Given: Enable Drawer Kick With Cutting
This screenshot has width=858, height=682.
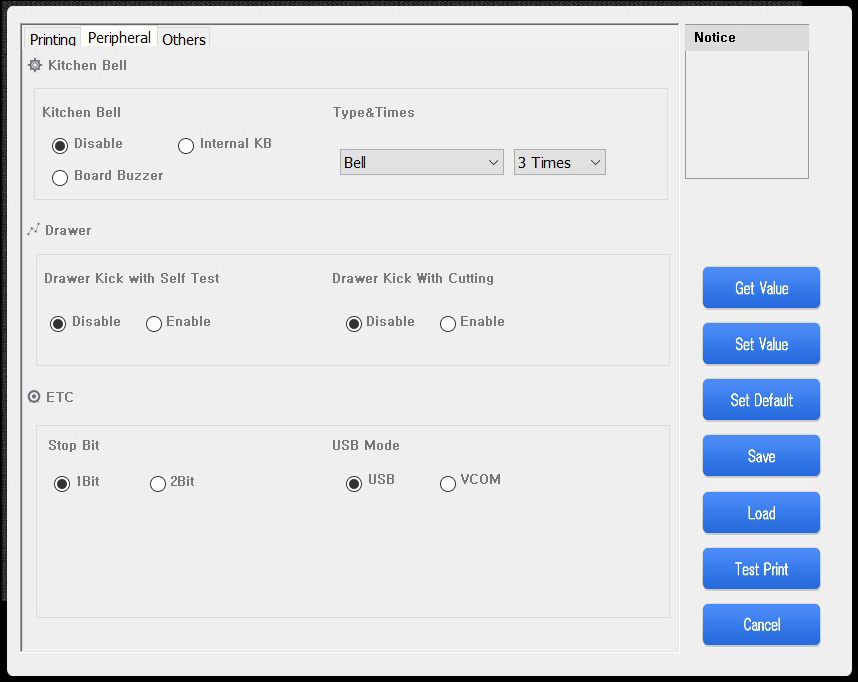Looking at the screenshot, I should pyautogui.click(x=448, y=324).
